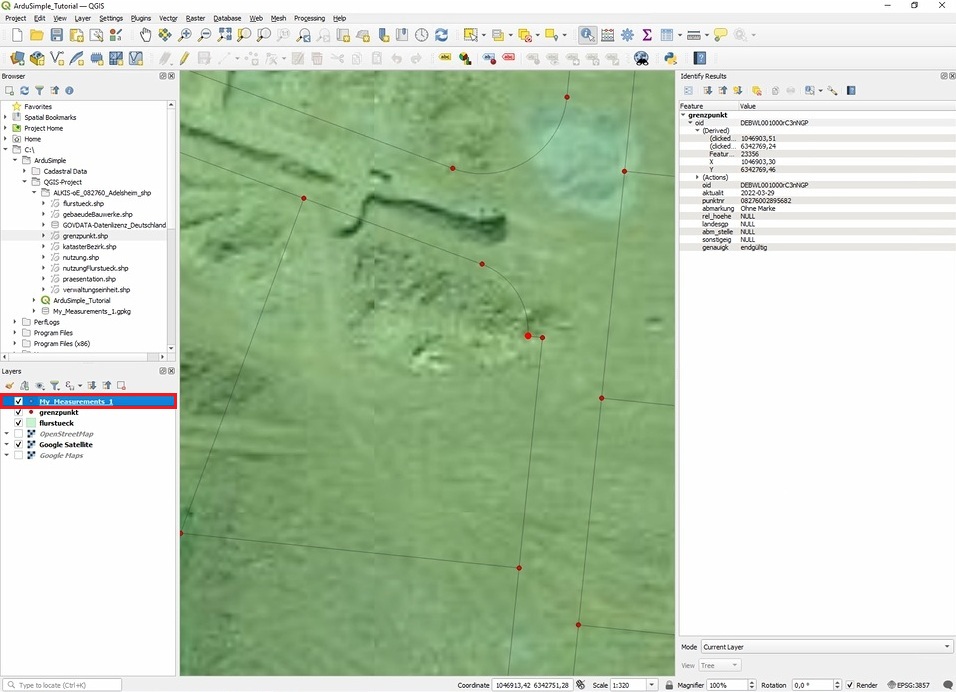Click the Open Project folder icon
The width and height of the screenshot is (956, 692).
click(36, 35)
